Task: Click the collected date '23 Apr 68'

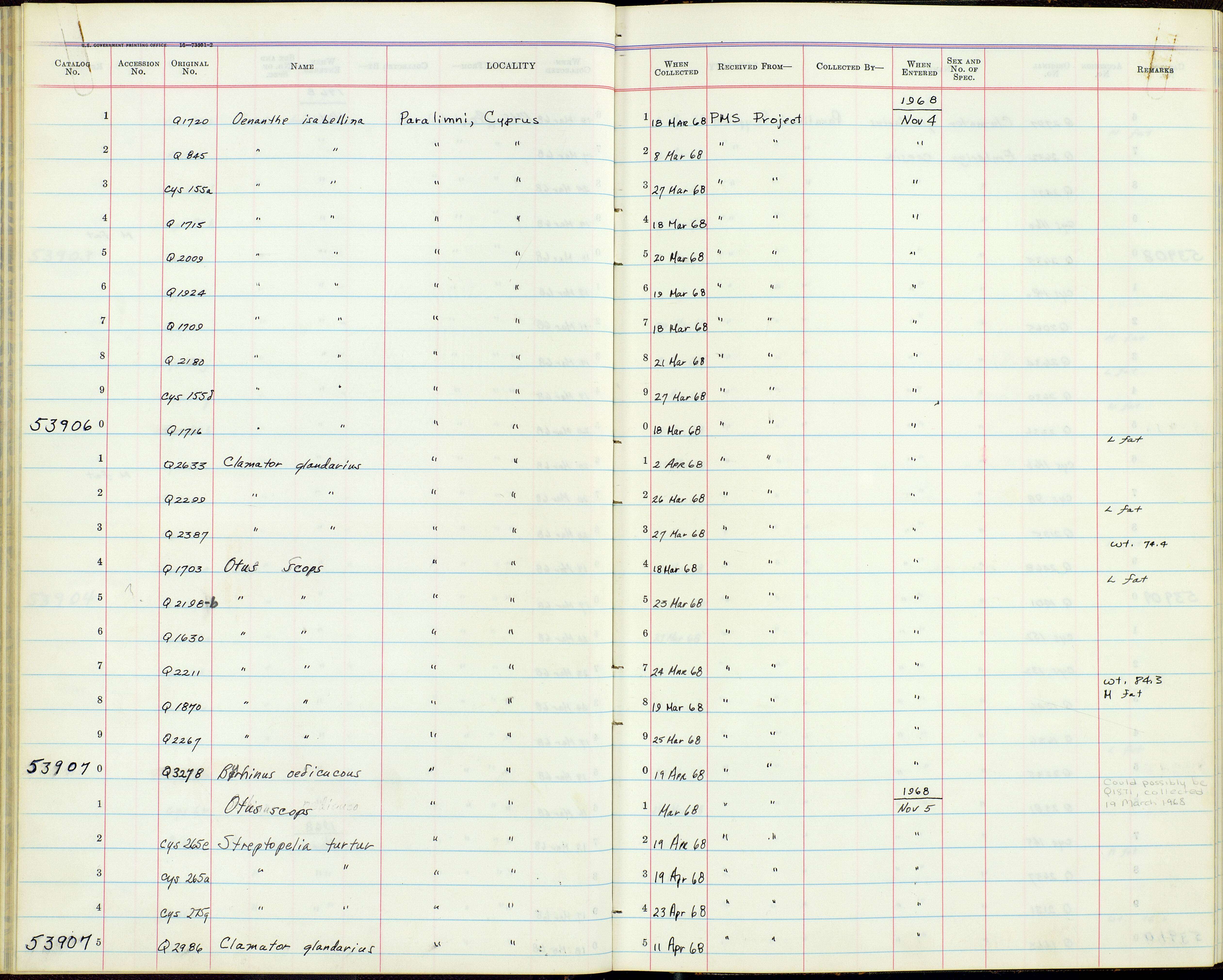Action: (x=679, y=912)
